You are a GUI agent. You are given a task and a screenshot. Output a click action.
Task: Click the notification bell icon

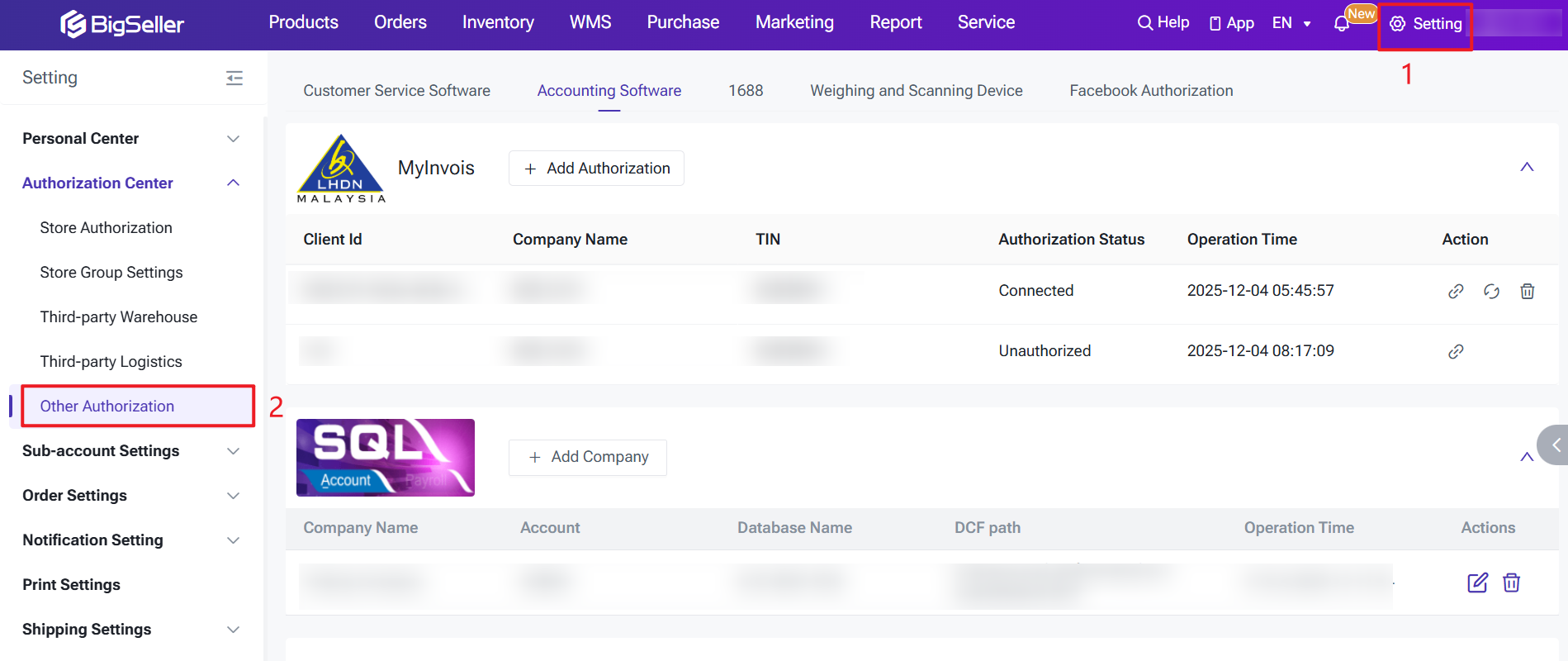coord(1342,24)
